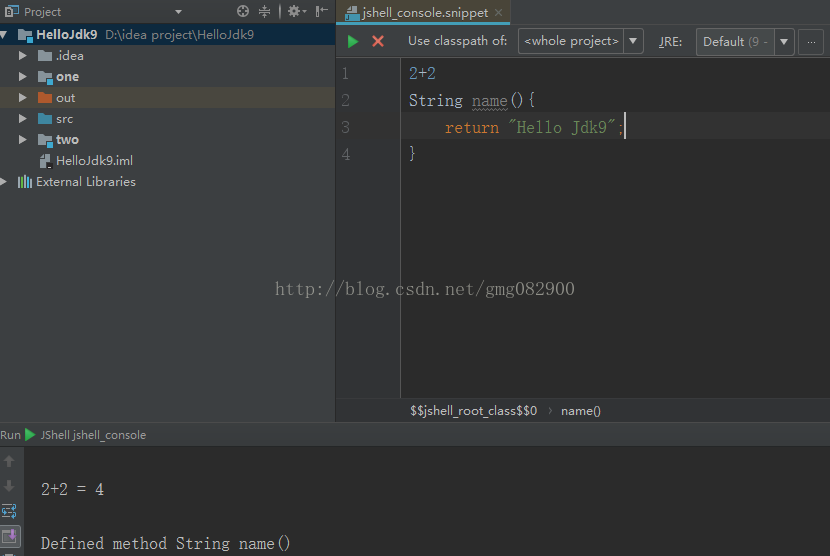Open the Project view type dropdown
Screen dimensions: 830x556
(x=178, y=12)
